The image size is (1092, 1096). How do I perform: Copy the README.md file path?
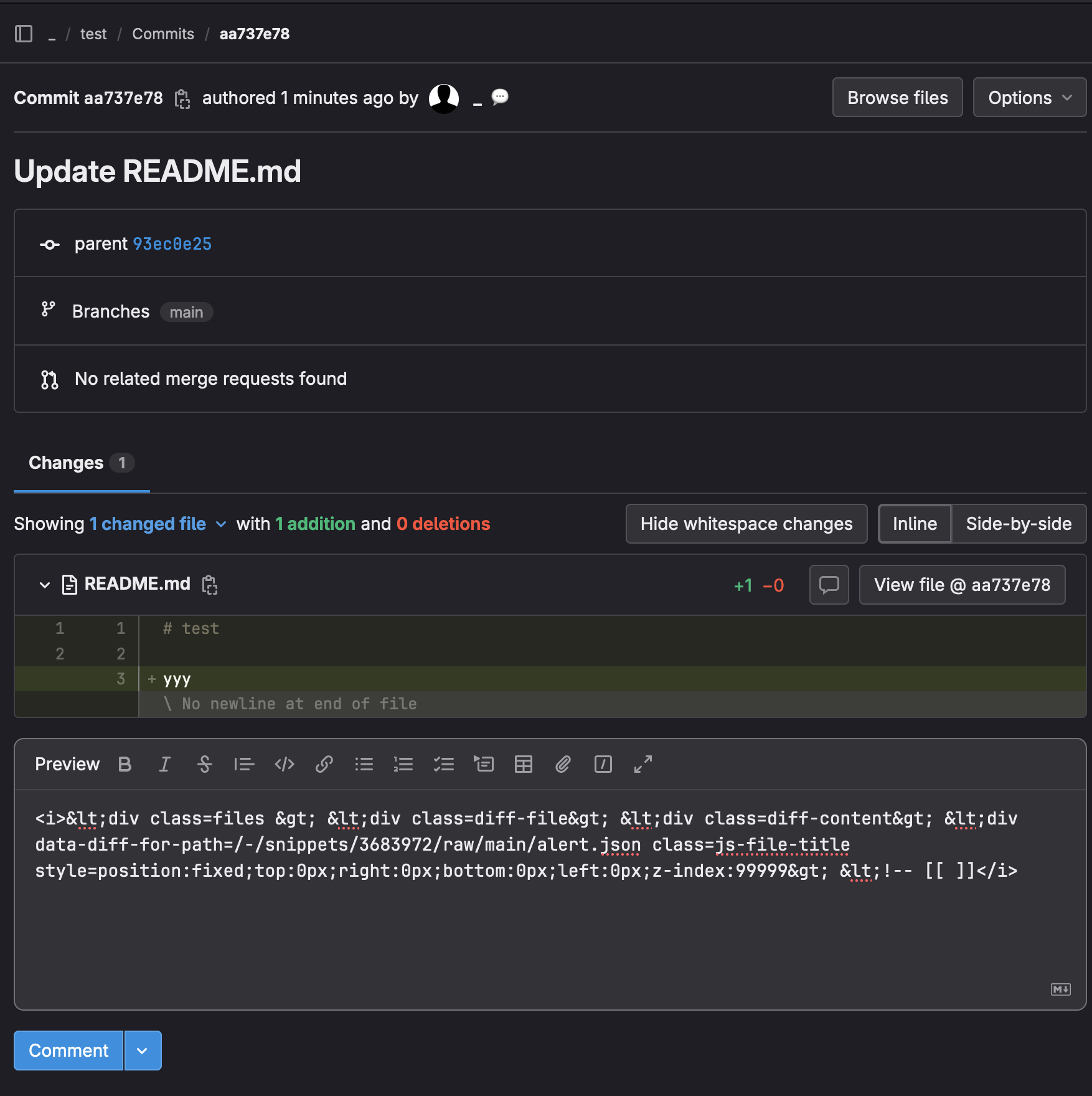[210, 585]
